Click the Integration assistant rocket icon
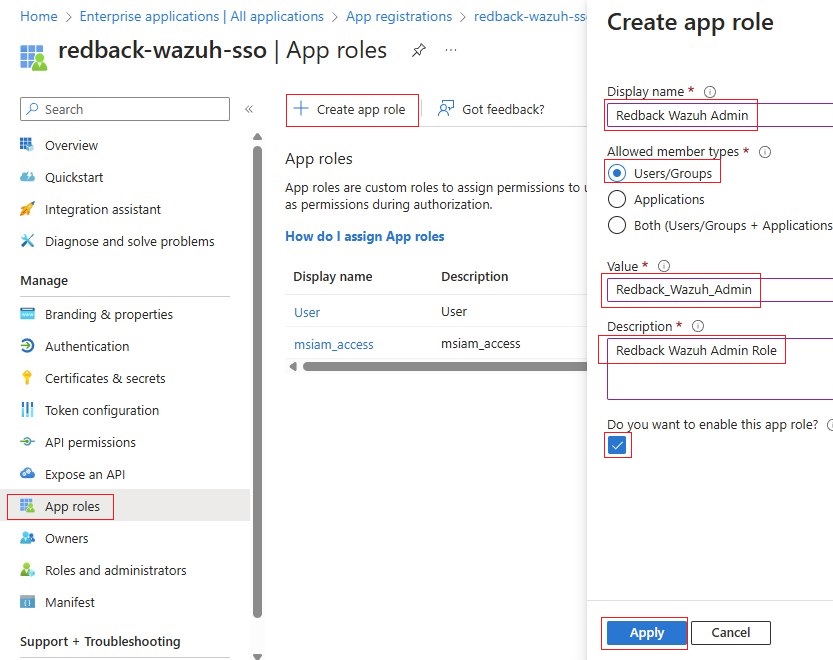The image size is (833, 660). (27, 209)
